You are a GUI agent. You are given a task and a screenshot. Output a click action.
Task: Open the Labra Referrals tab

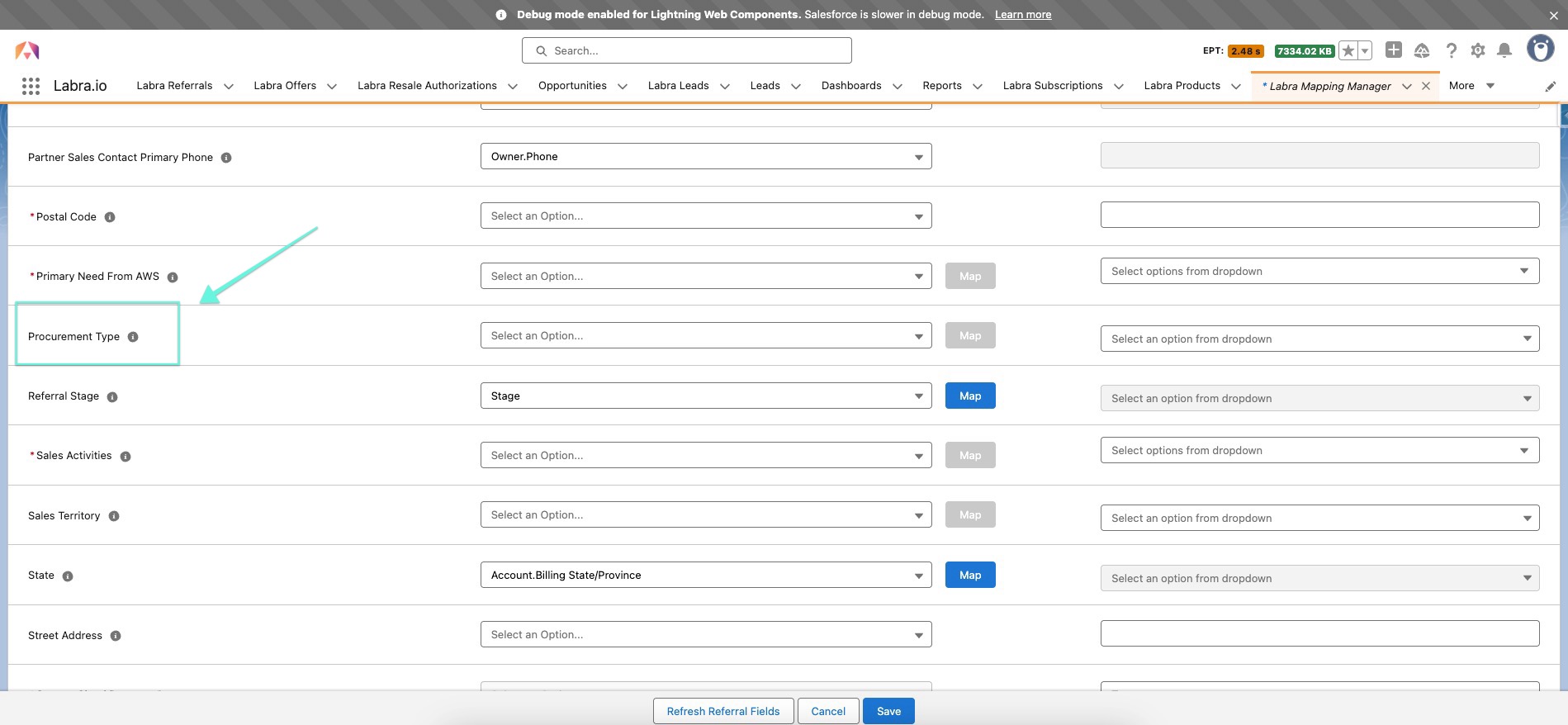[174, 86]
